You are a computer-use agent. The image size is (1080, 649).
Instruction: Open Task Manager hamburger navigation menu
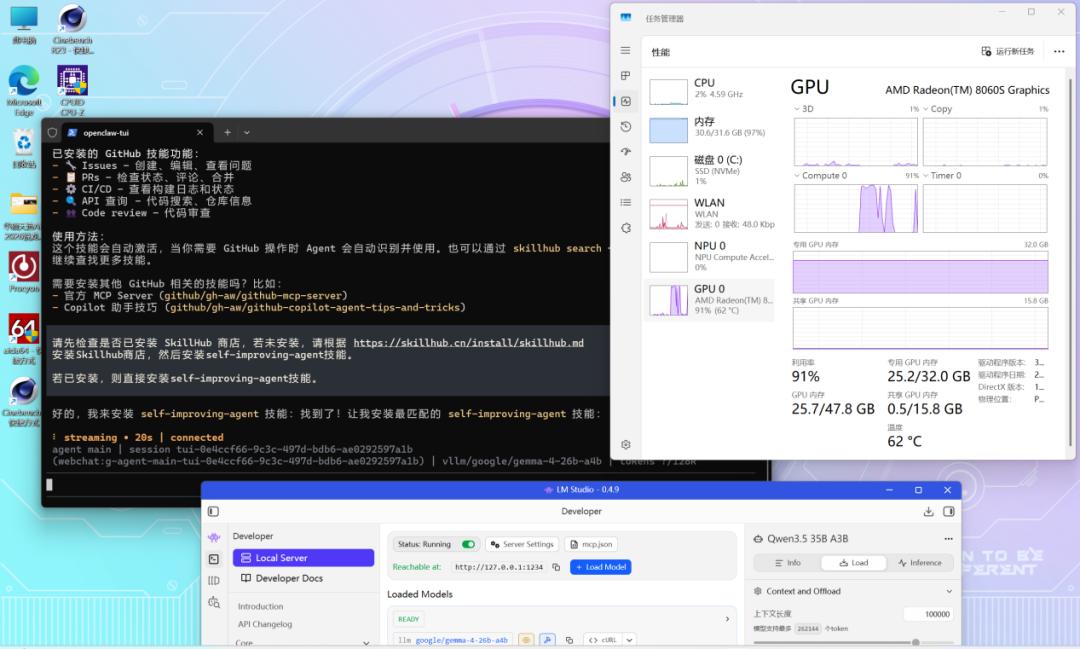tap(625, 50)
